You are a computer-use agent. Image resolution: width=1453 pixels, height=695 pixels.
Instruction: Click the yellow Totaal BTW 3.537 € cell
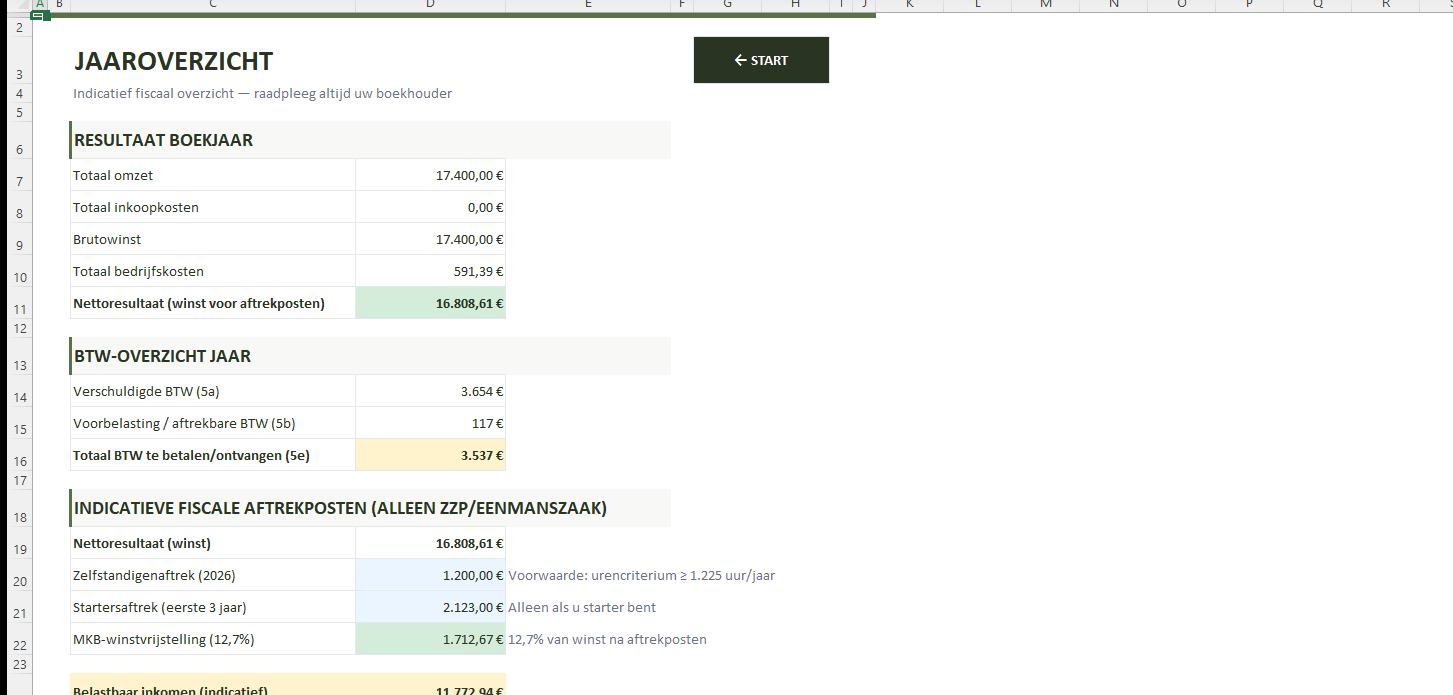coord(430,455)
